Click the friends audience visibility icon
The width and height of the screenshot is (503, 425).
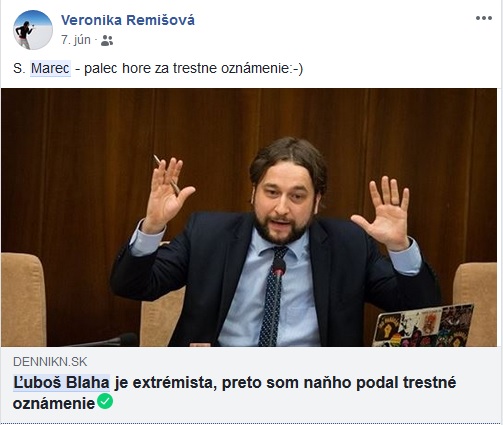107,41
